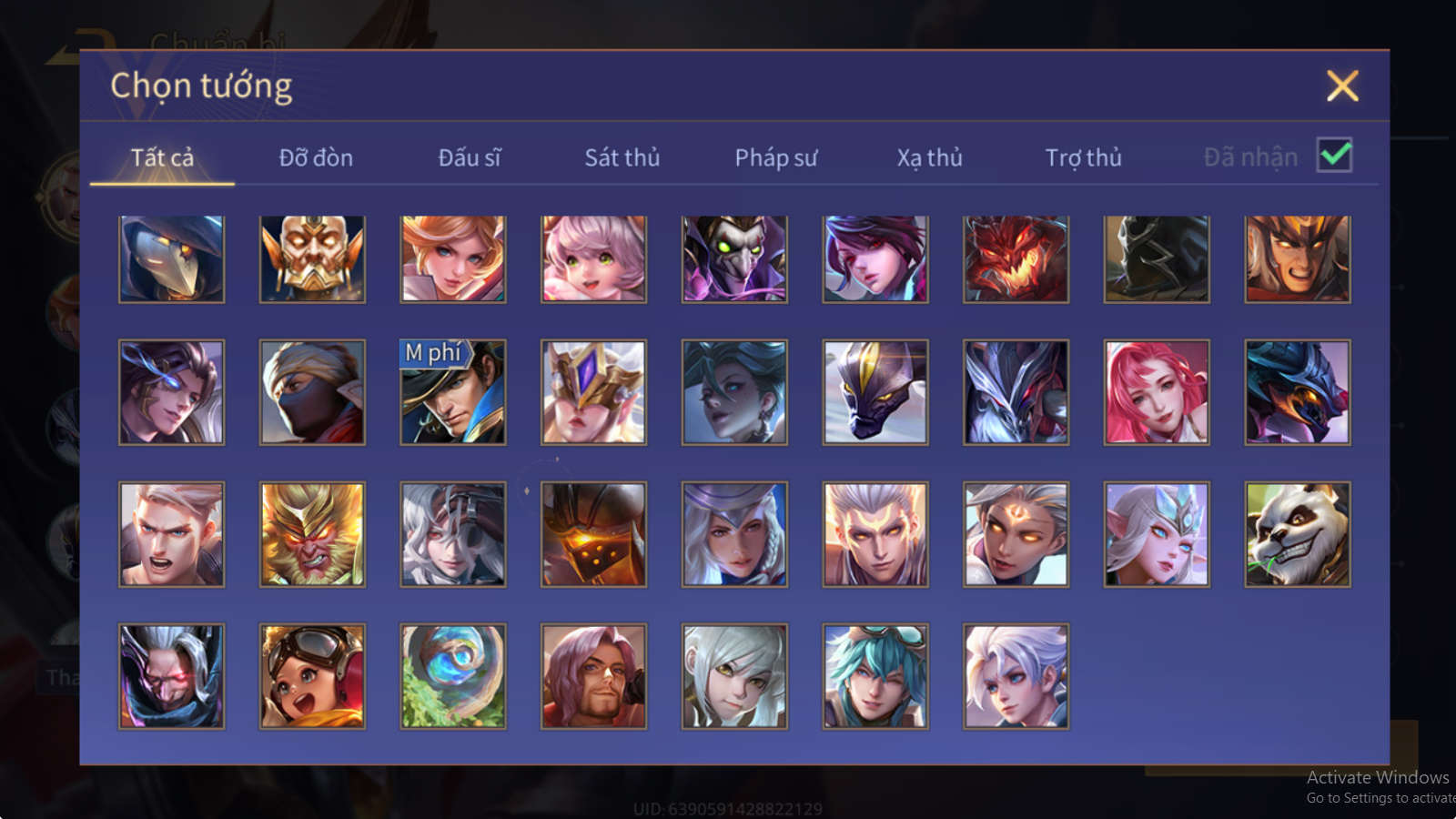Image resolution: width=1456 pixels, height=819 pixels.
Task: Select the red demon-faced hero
Action: (x=1016, y=258)
